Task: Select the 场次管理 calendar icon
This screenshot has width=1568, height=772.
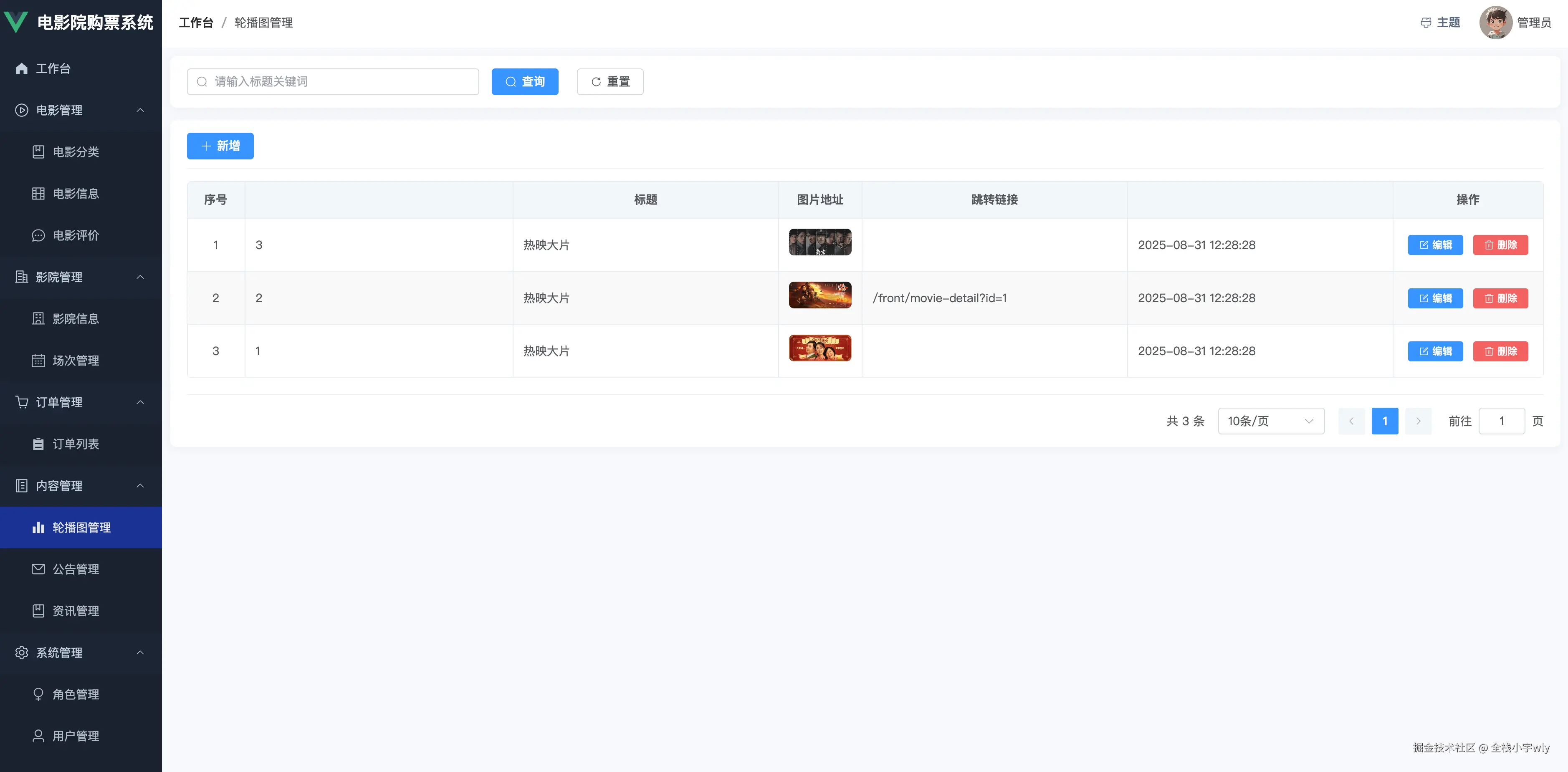Action: point(38,360)
